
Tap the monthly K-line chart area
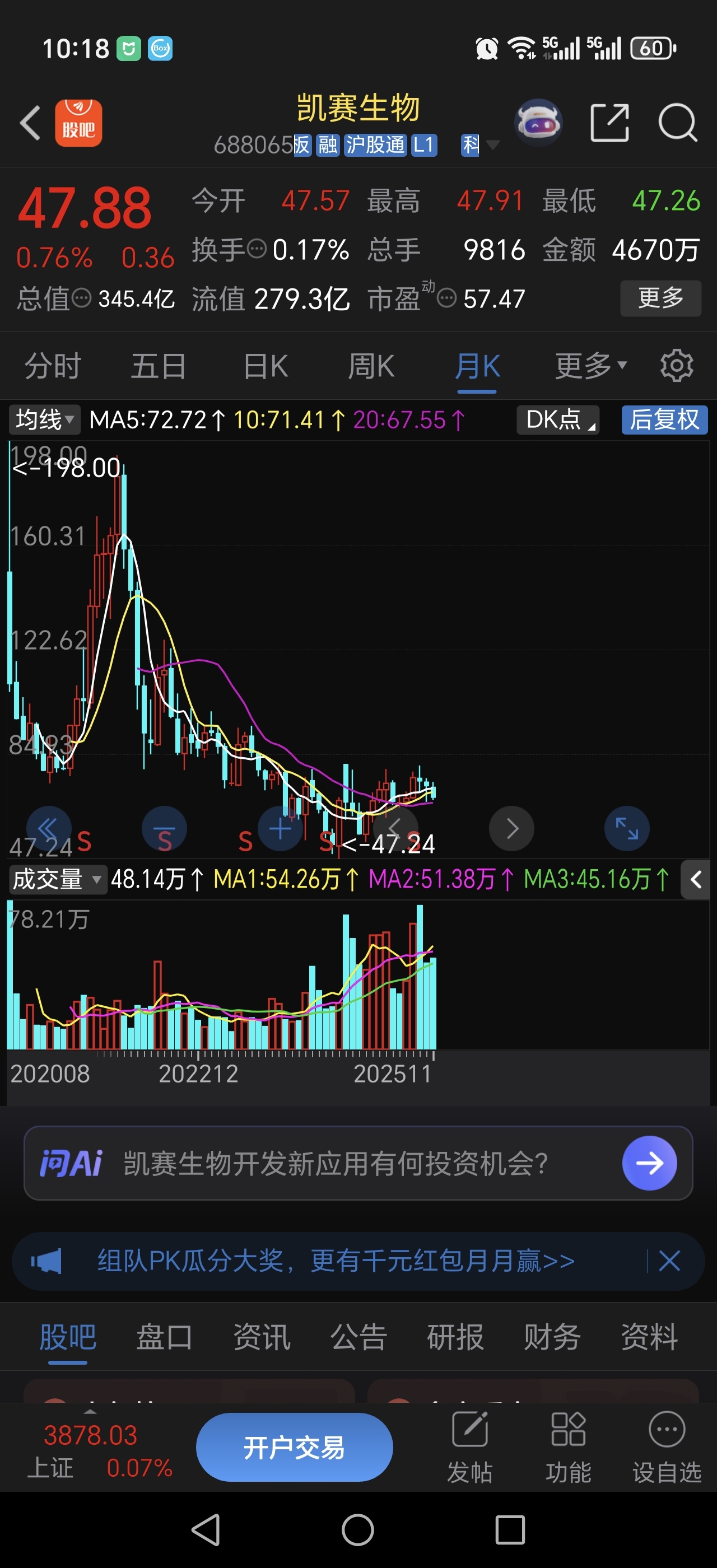[x=358, y=648]
